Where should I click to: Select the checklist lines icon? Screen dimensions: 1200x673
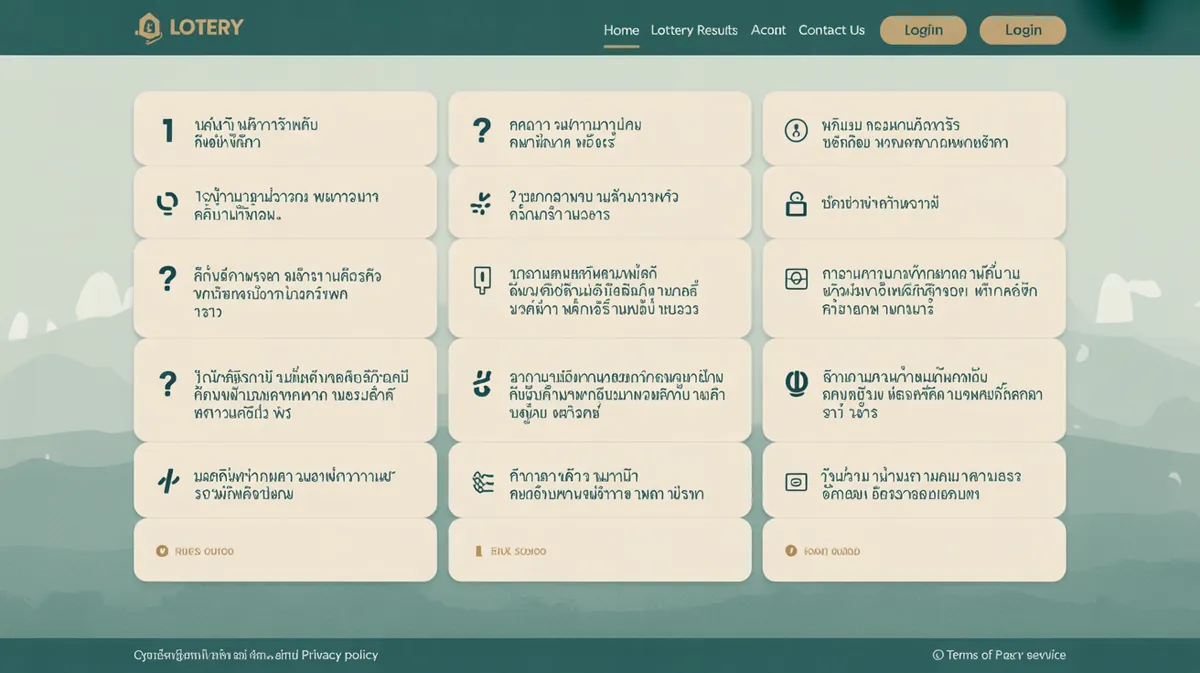pos(482,482)
